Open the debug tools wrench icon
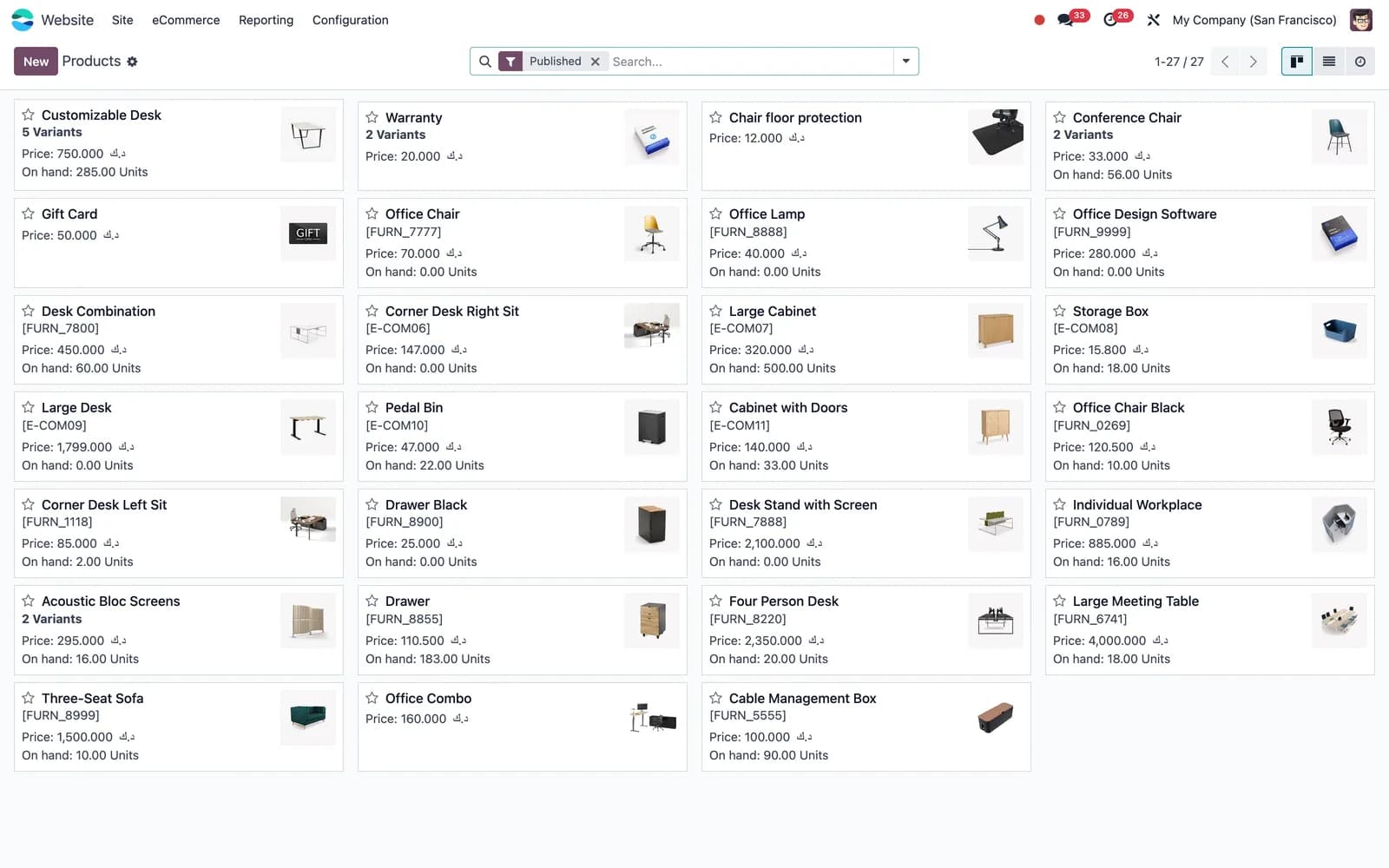The width and height of the screenshot is (1389, 868). click(1153, 20)
